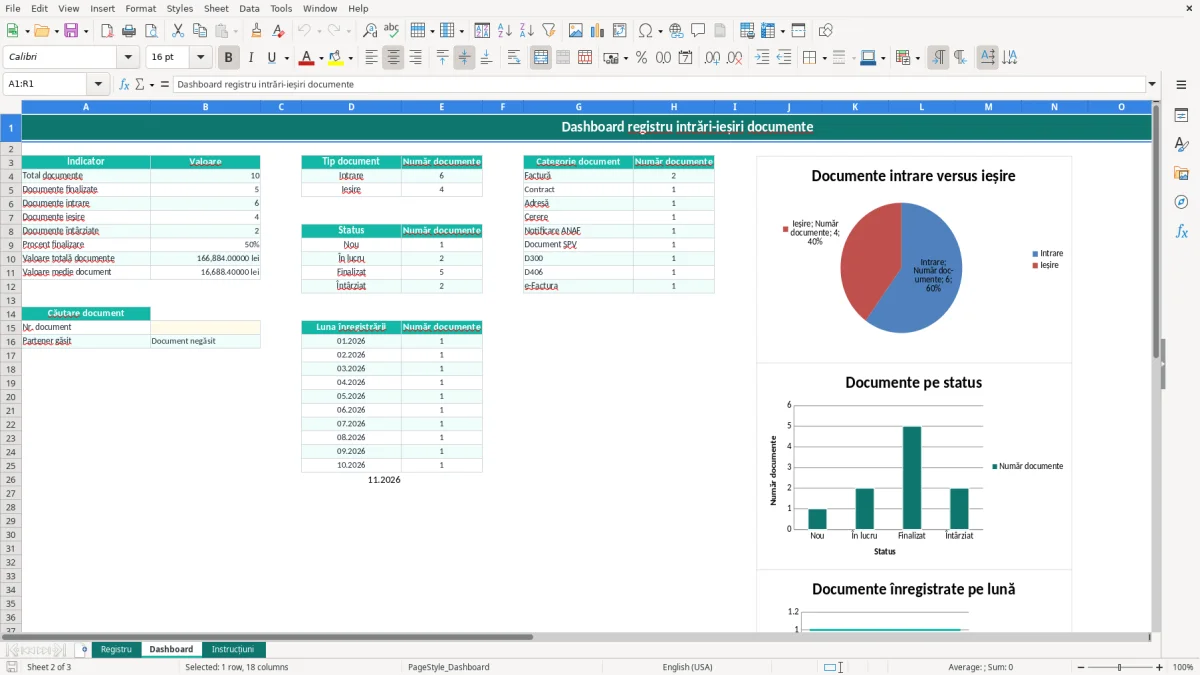Open the Font Name dropdown arrow

click(128, 58)
